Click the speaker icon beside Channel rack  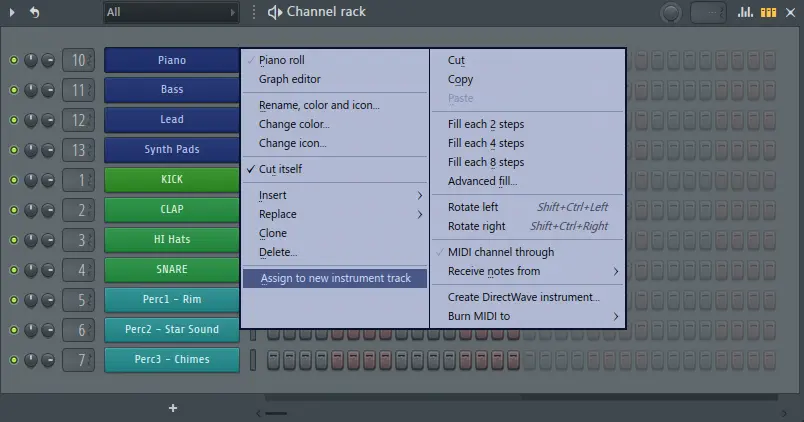tap(274, 12)
